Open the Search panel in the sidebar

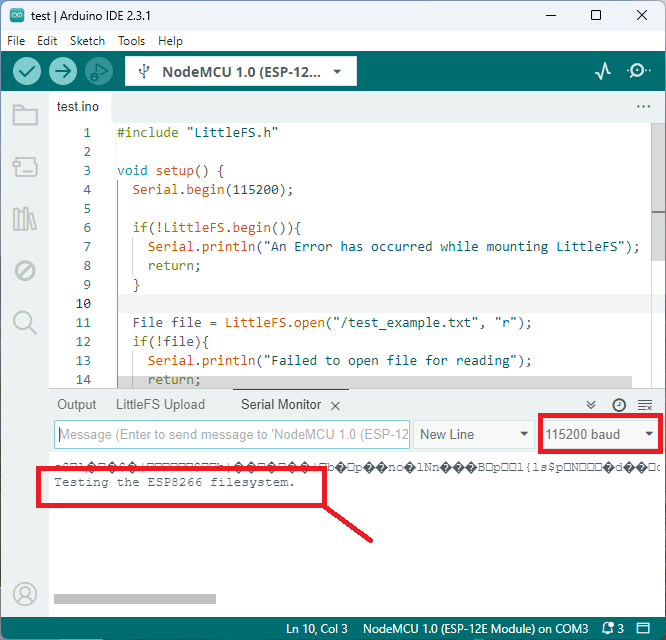[25, 322]
